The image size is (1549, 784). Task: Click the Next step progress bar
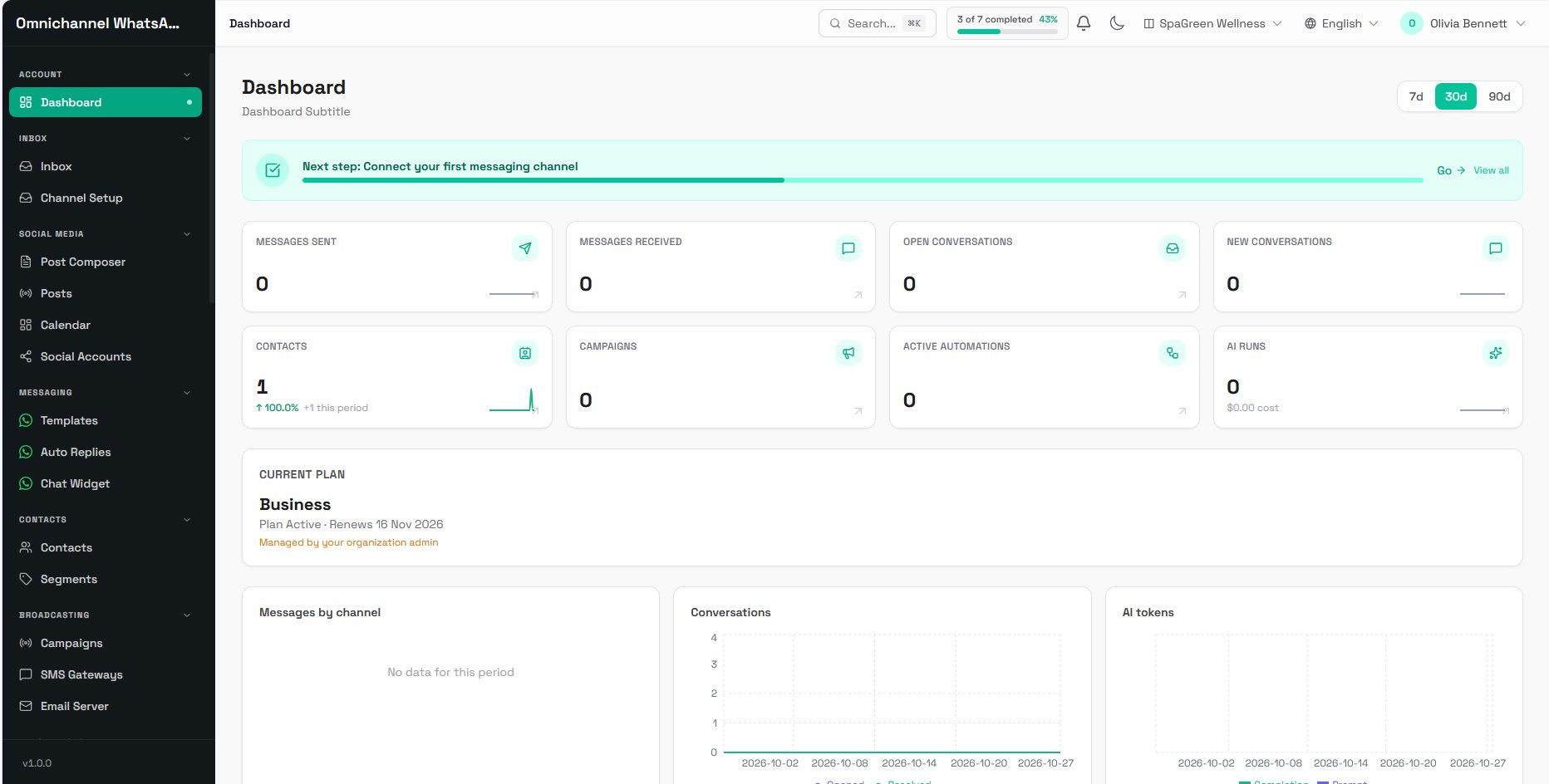[x=863, y=179]
